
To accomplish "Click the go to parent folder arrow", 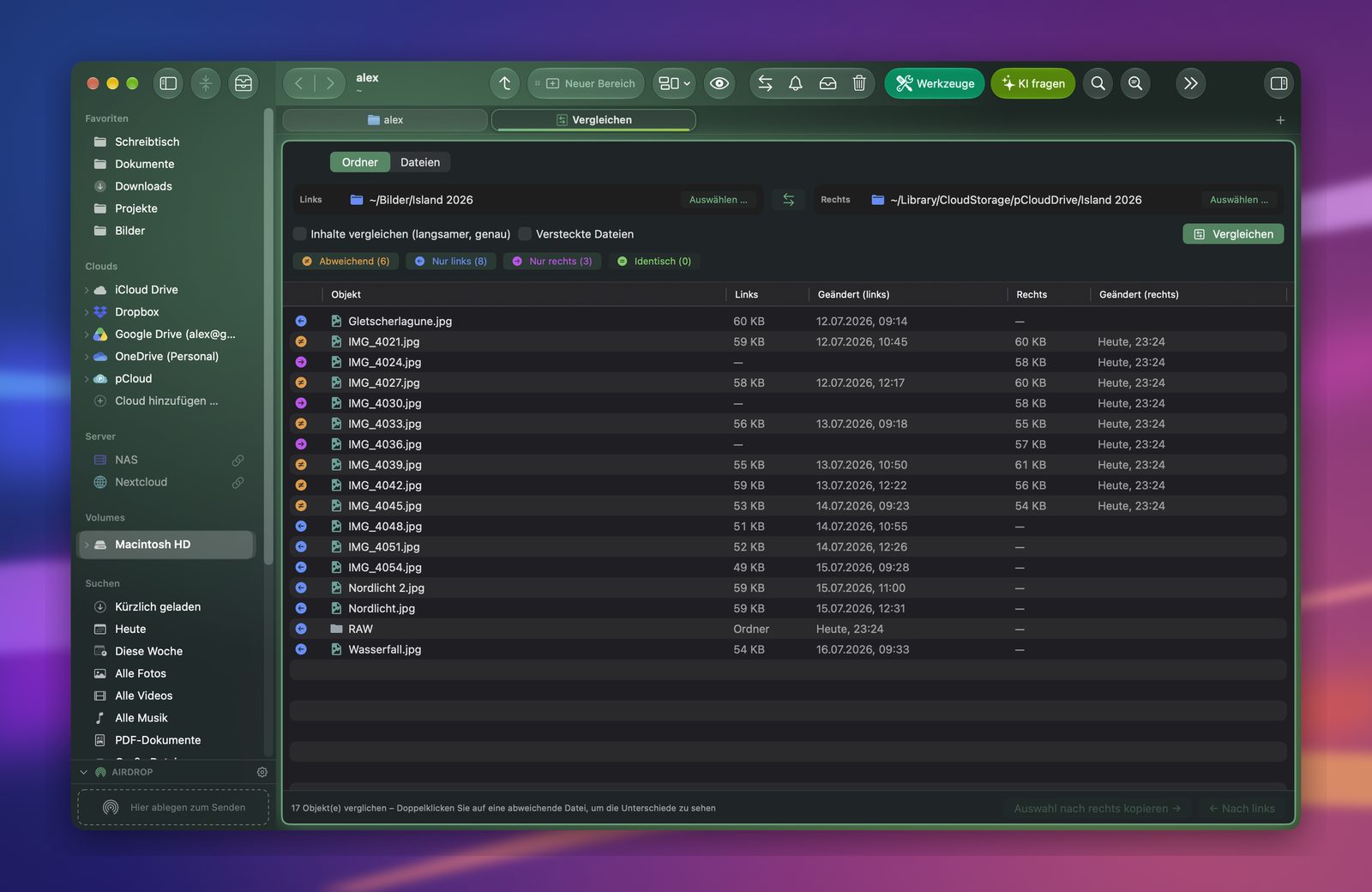I will pyautogui.click(x=505, y=83).
